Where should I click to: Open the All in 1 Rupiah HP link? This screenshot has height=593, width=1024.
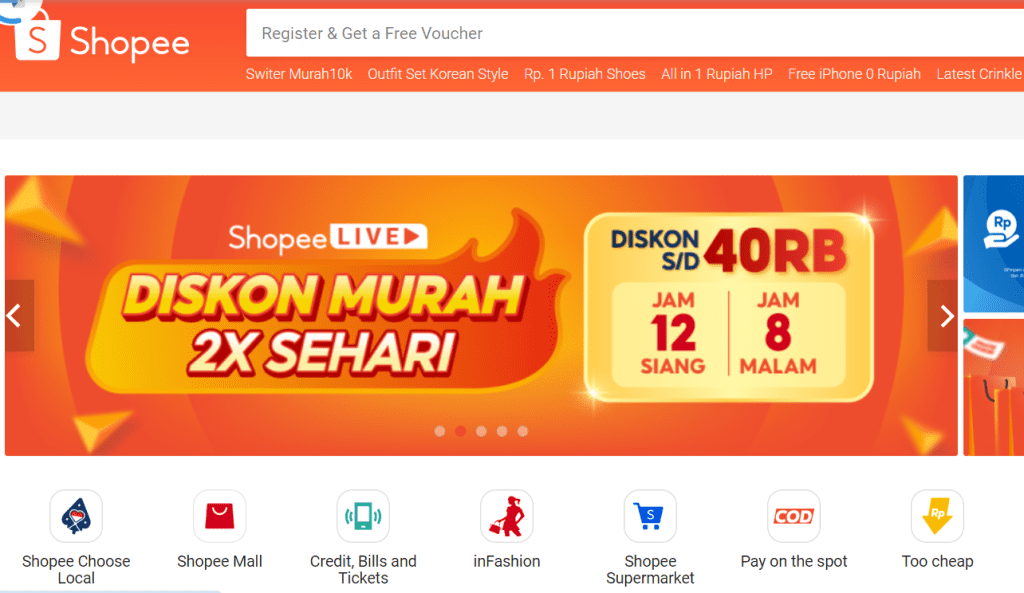[716, 74]
